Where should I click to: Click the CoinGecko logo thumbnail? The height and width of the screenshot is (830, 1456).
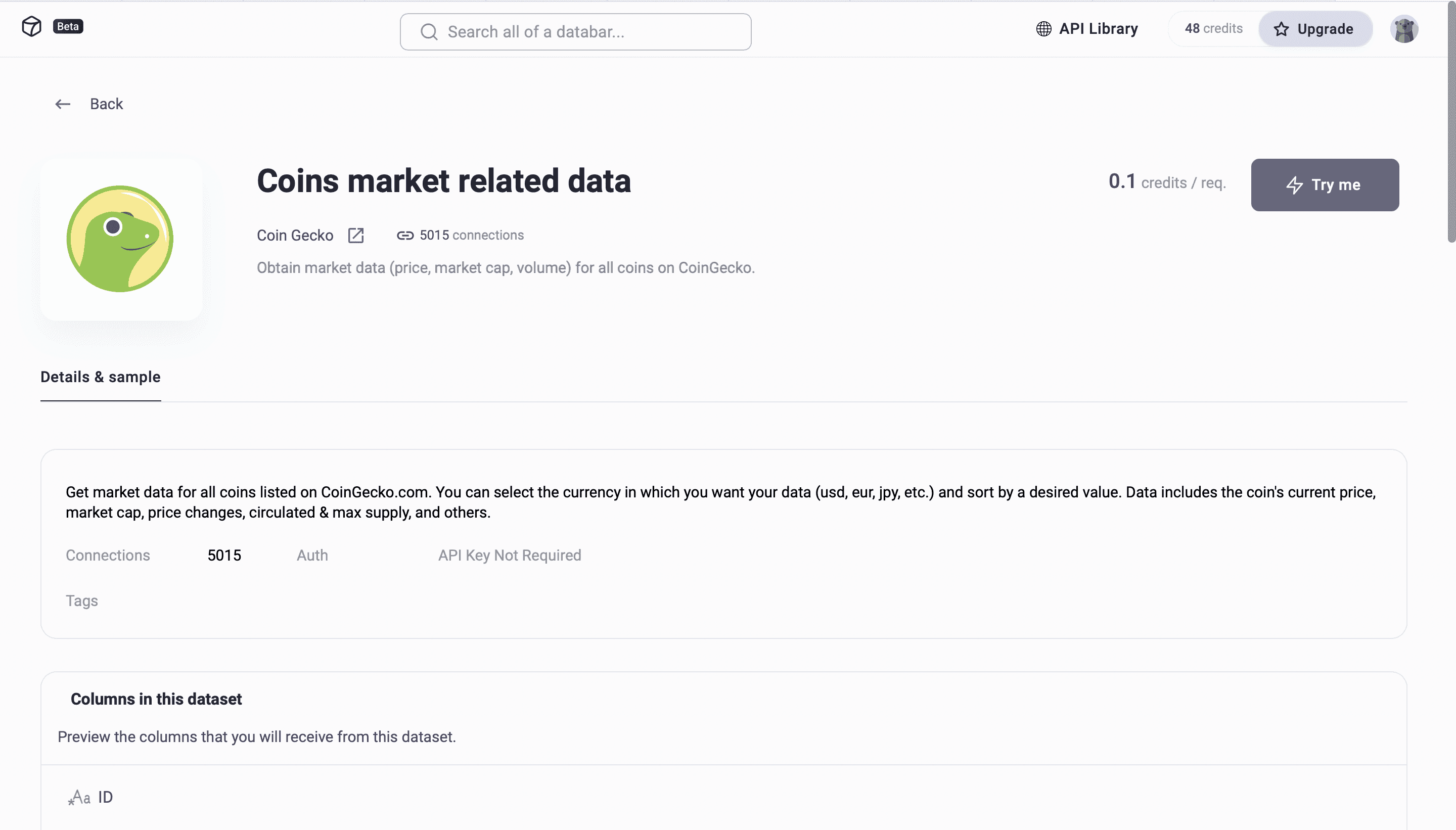[x=121, y=239]
